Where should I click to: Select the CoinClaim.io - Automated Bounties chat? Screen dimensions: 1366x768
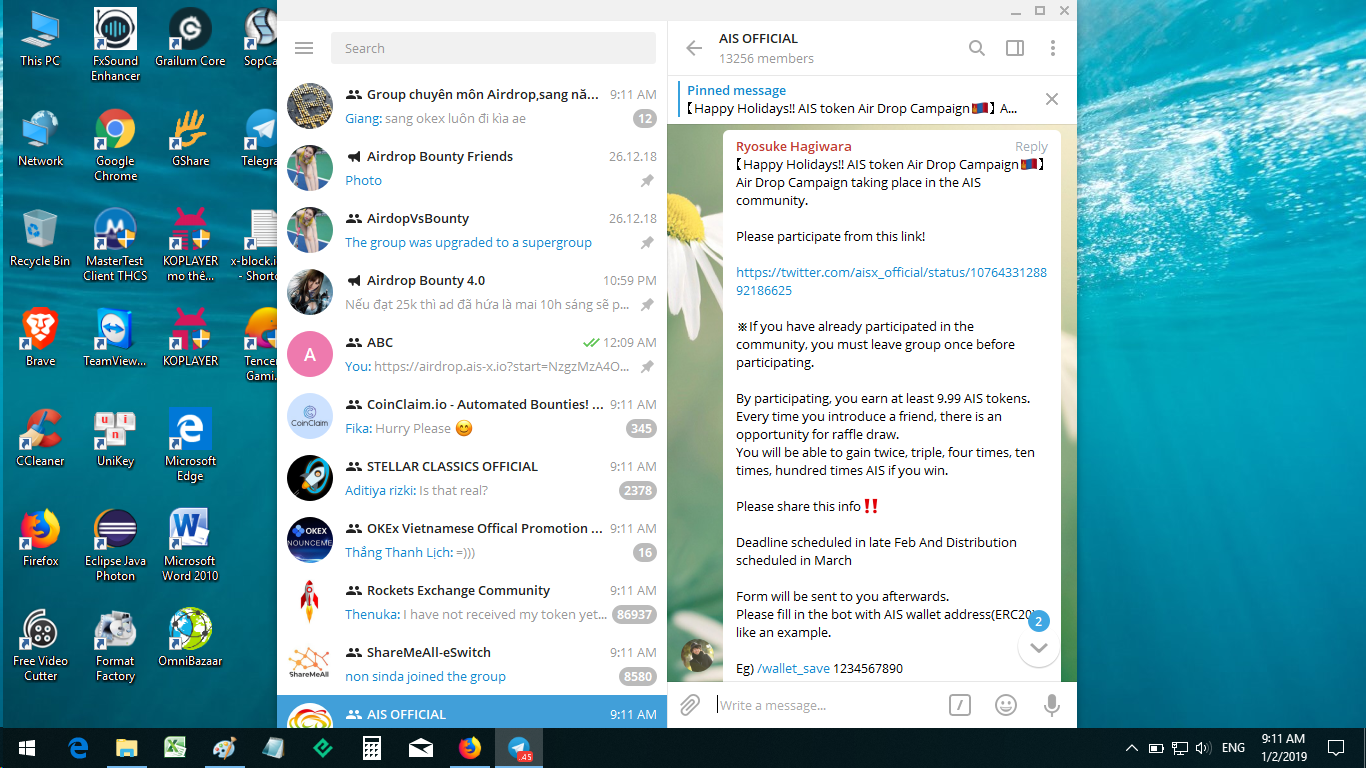[x=472, y=416]
